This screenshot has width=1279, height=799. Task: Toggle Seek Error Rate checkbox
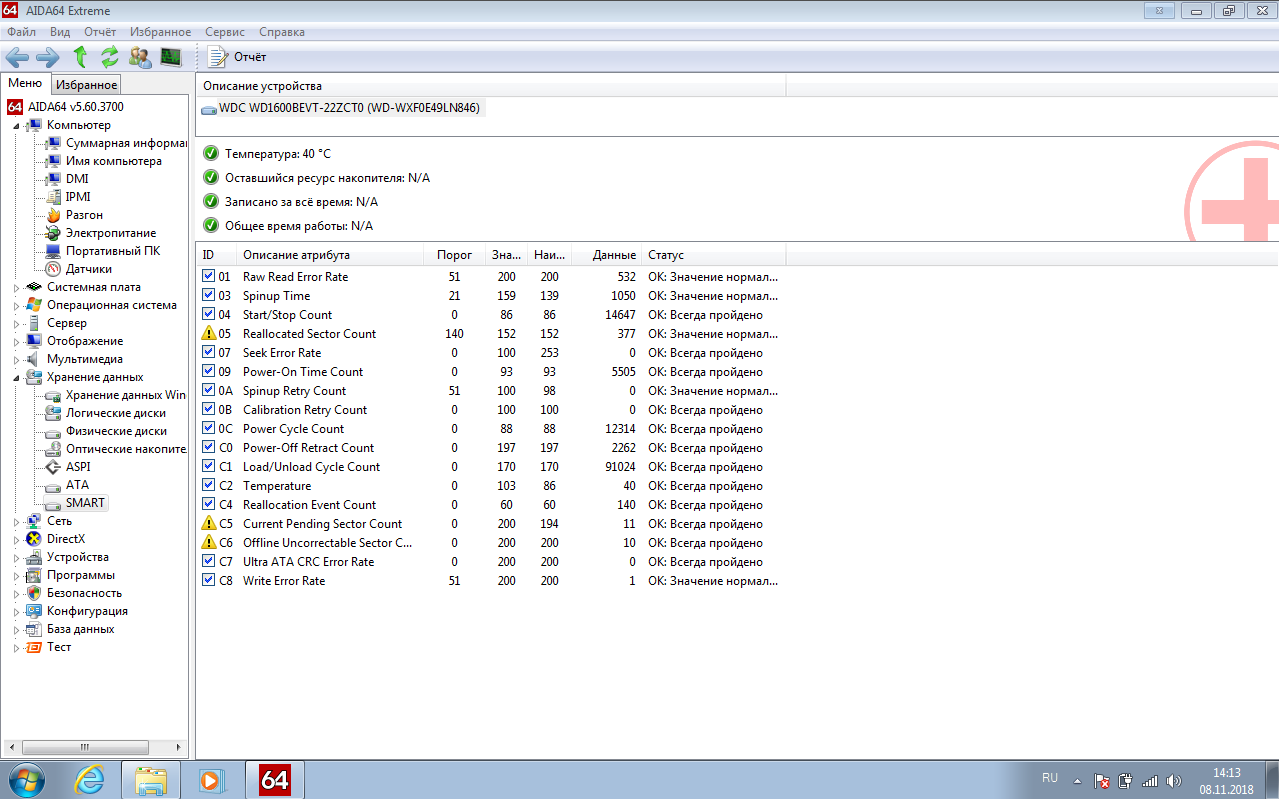(x=209, y=352)
